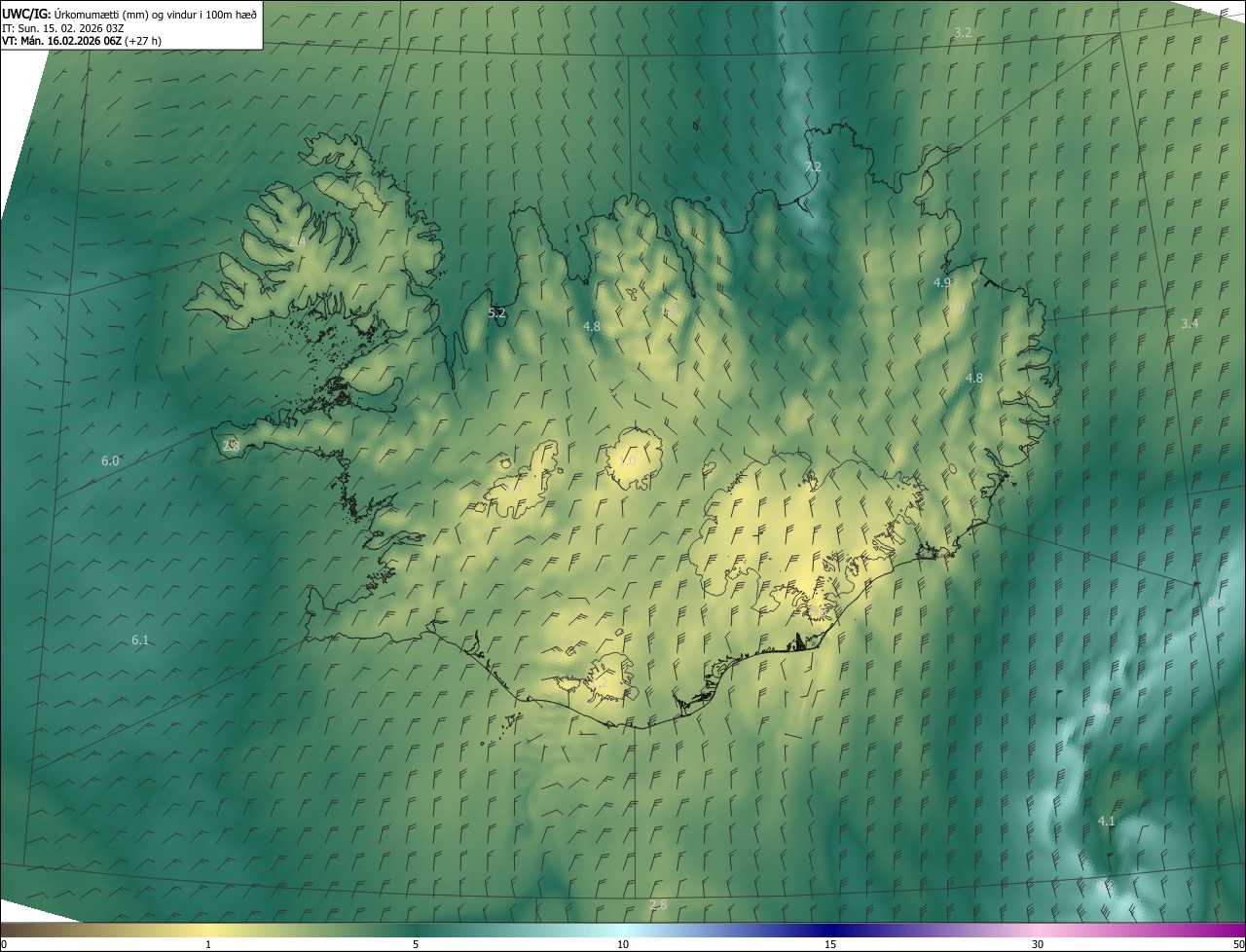Click the "30" tick on the colour scale
This screenshot has height=952, width=1246.
tap(1038, 944)
